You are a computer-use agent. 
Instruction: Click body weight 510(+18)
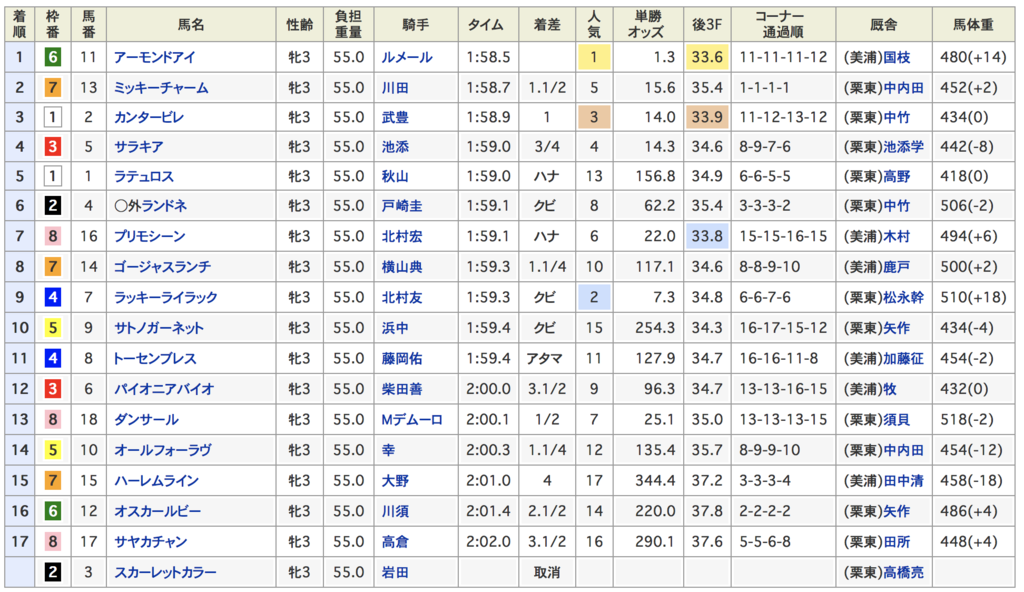(x=973, y=297)
